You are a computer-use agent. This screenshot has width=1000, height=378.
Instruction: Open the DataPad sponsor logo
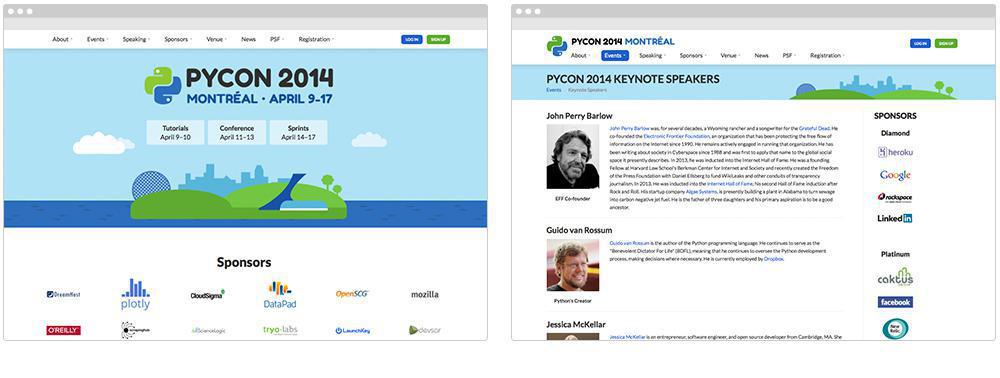click(x=279, y=294)
